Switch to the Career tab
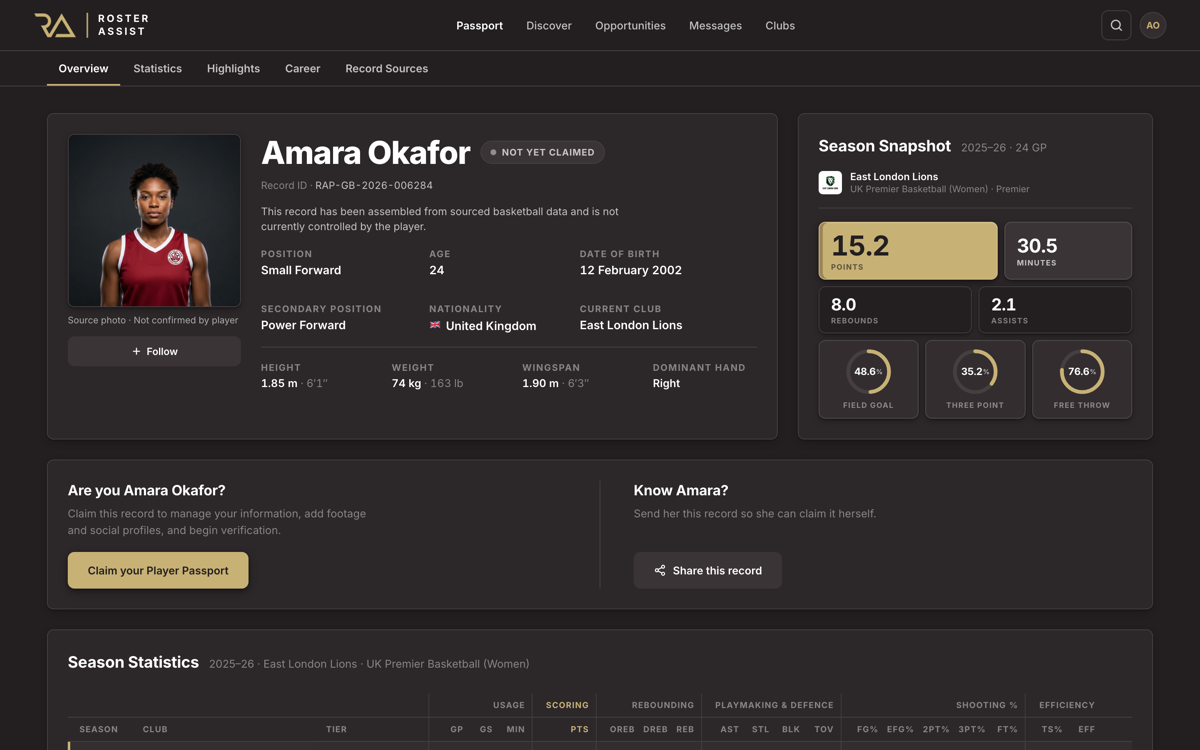The height and width of the screenshot is (750, 1200). 302,68
